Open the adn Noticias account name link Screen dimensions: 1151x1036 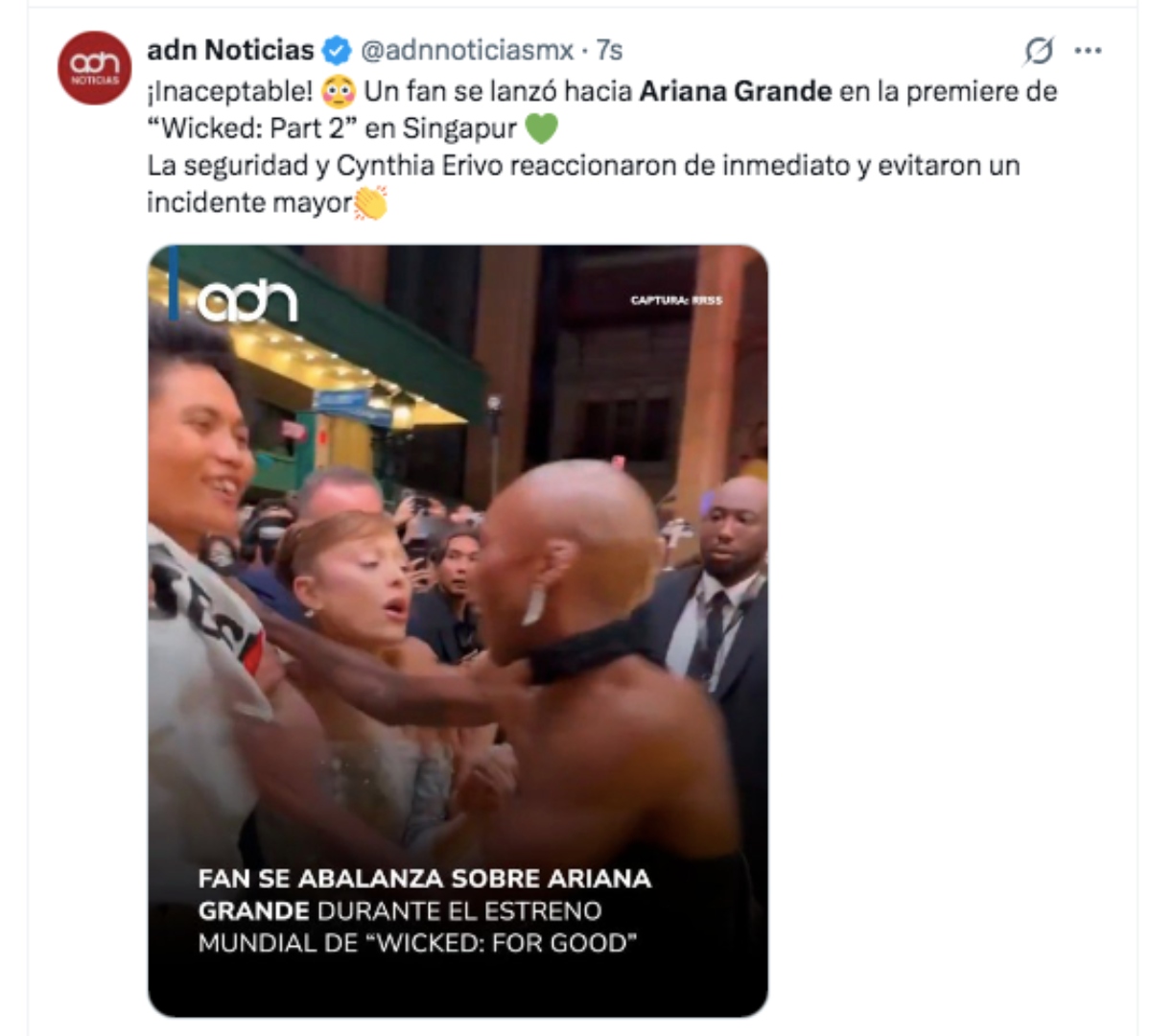click(230, 50)
